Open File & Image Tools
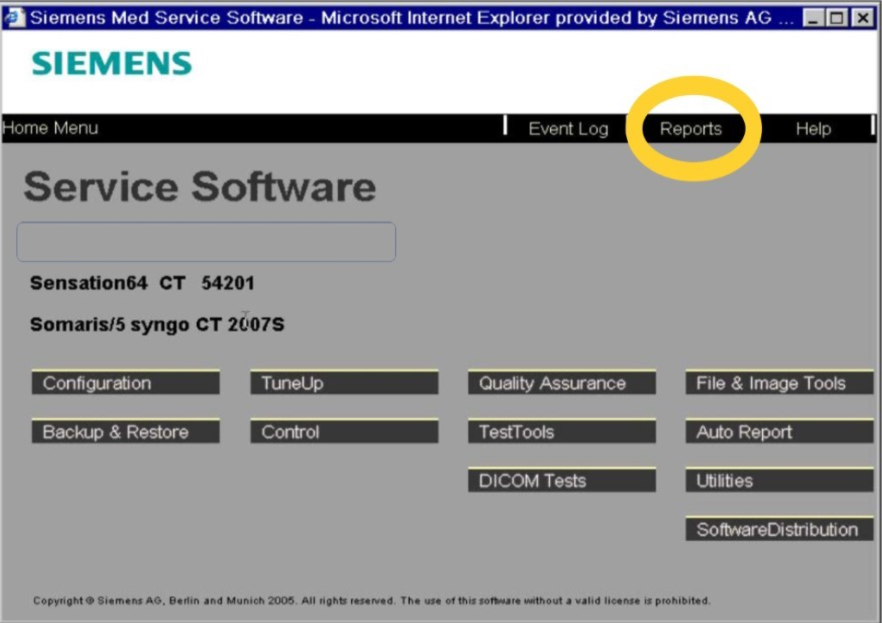882x623 pixels. [x=779, y=382]
